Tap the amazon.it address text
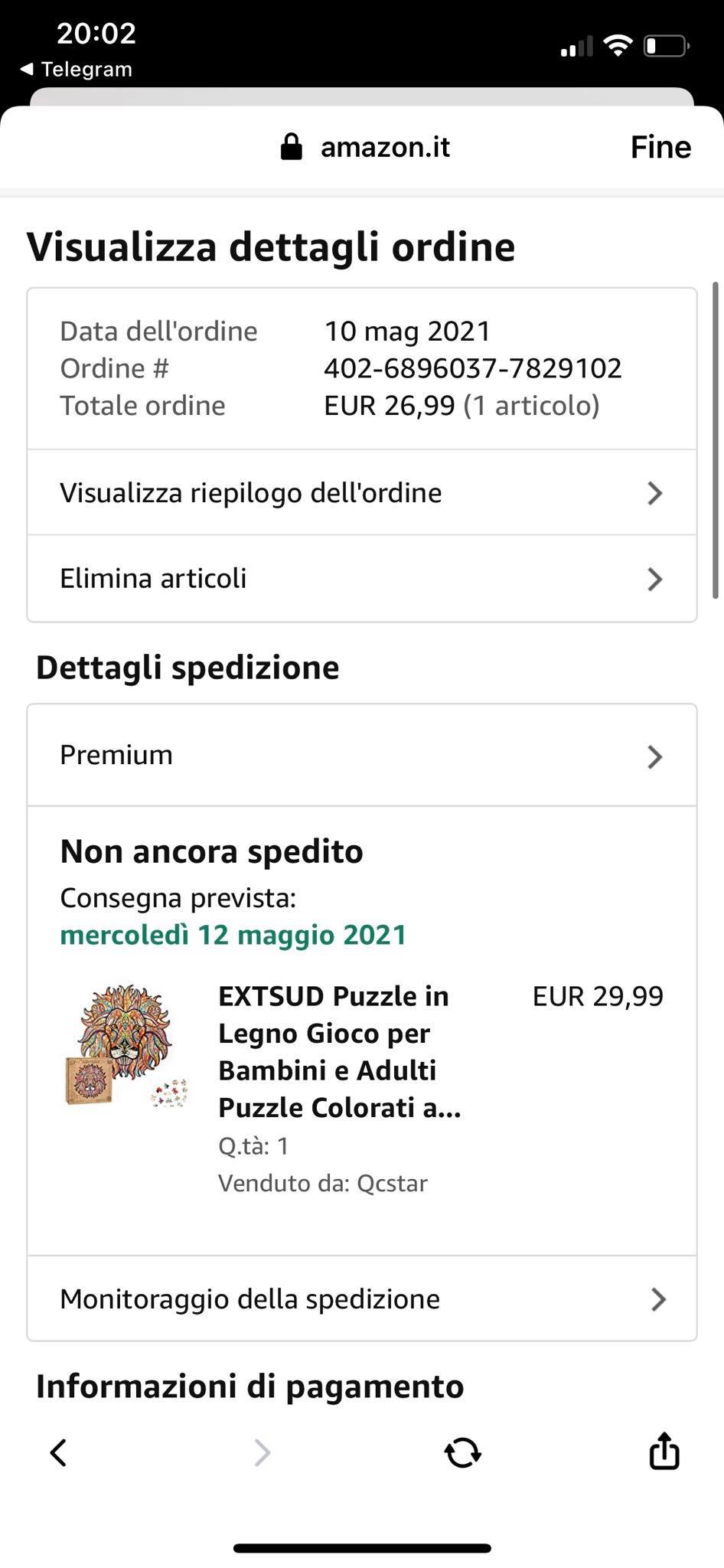The height and width of the screenshot is (1568, 724). [385, 147]
